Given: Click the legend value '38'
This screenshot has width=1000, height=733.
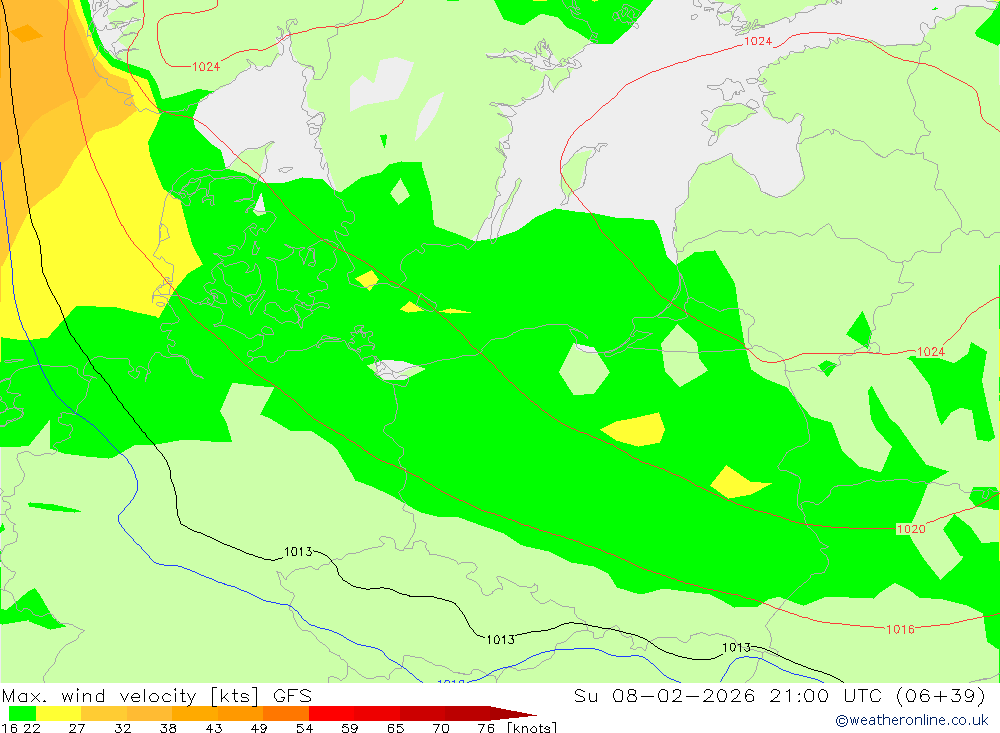Looking at the screenshot, I should [x=168, y=728].
